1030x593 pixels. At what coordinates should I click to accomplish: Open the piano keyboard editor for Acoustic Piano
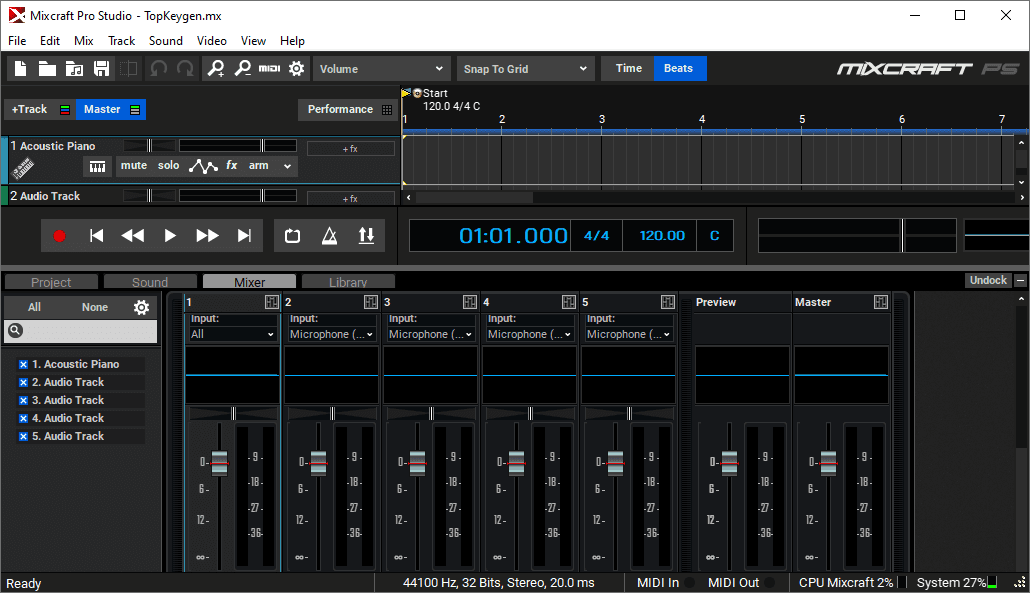click(x=97, y=166)
